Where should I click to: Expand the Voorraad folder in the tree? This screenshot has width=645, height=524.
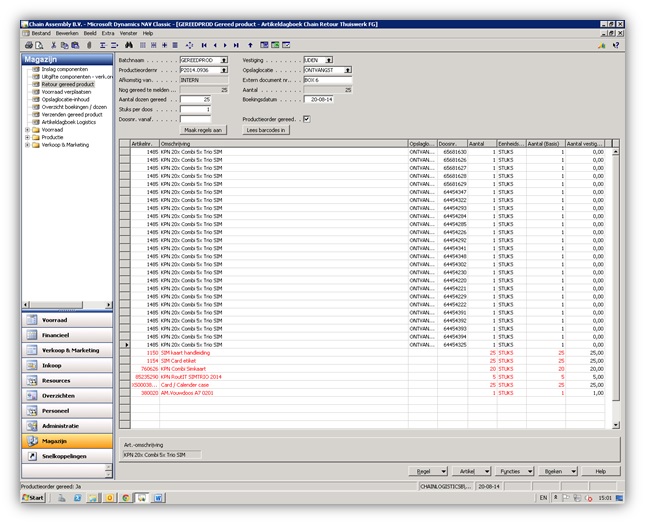pyautogui.click(x=27, y=130)
